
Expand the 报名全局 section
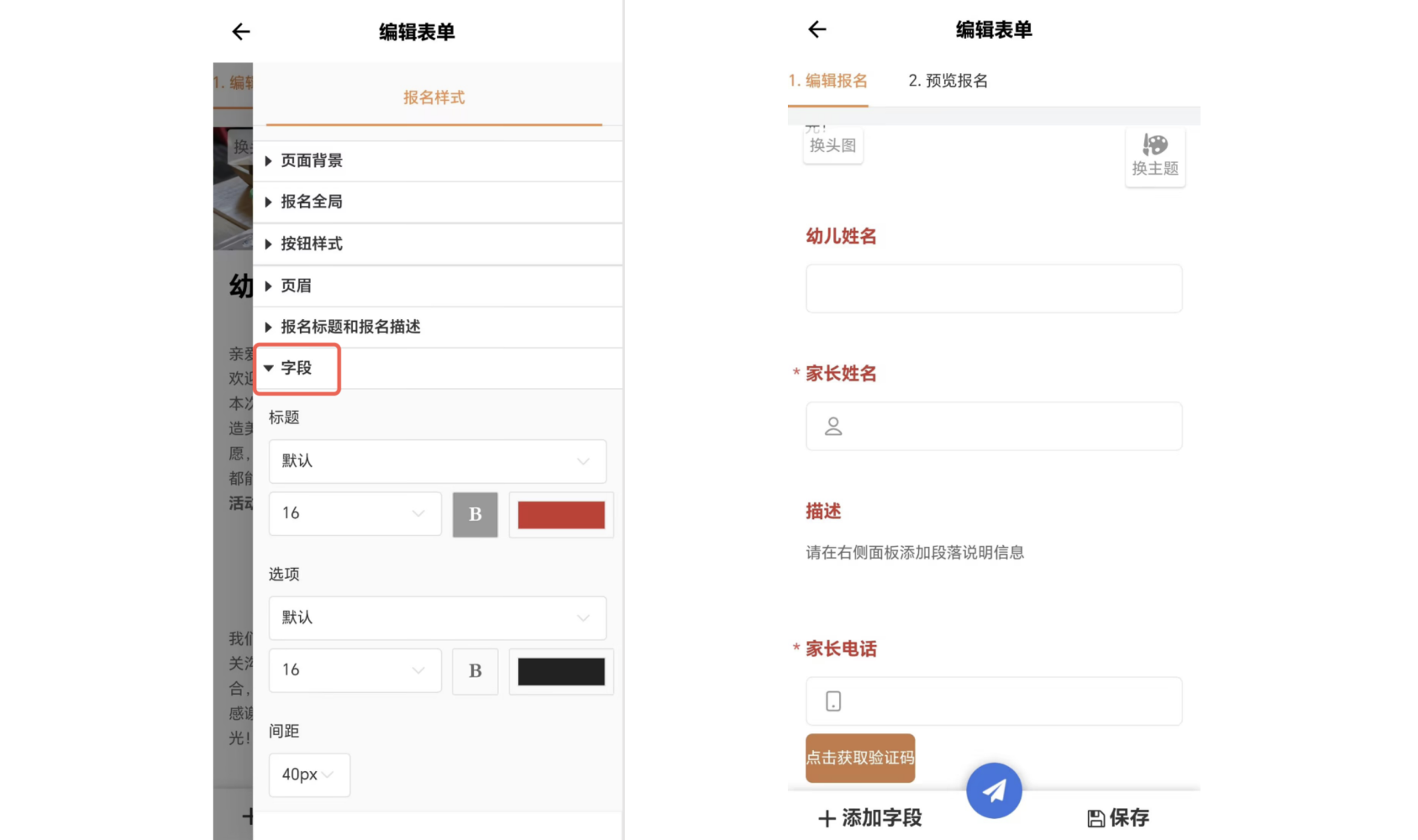[x=438, y=202]
